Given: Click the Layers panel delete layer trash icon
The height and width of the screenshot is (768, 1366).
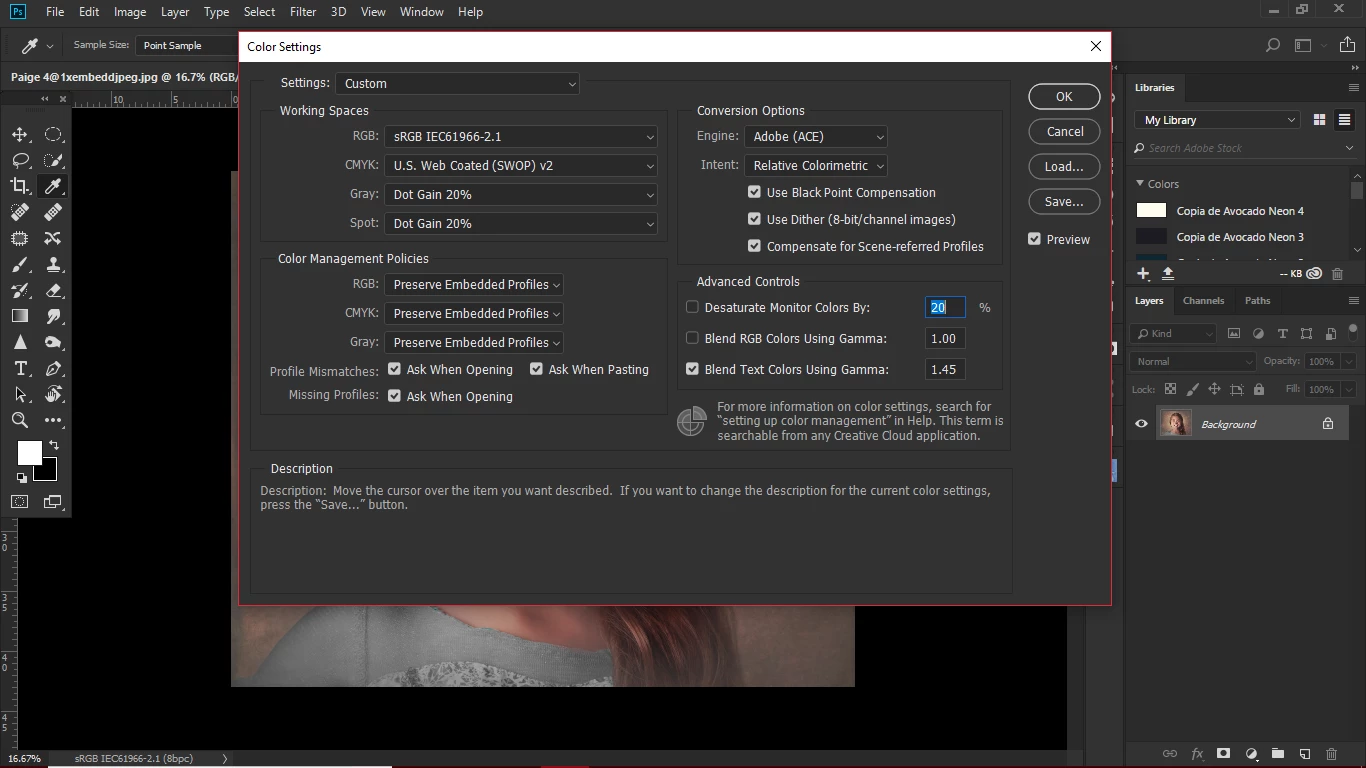Looking at the screenshot, I should pos(1331,754).
